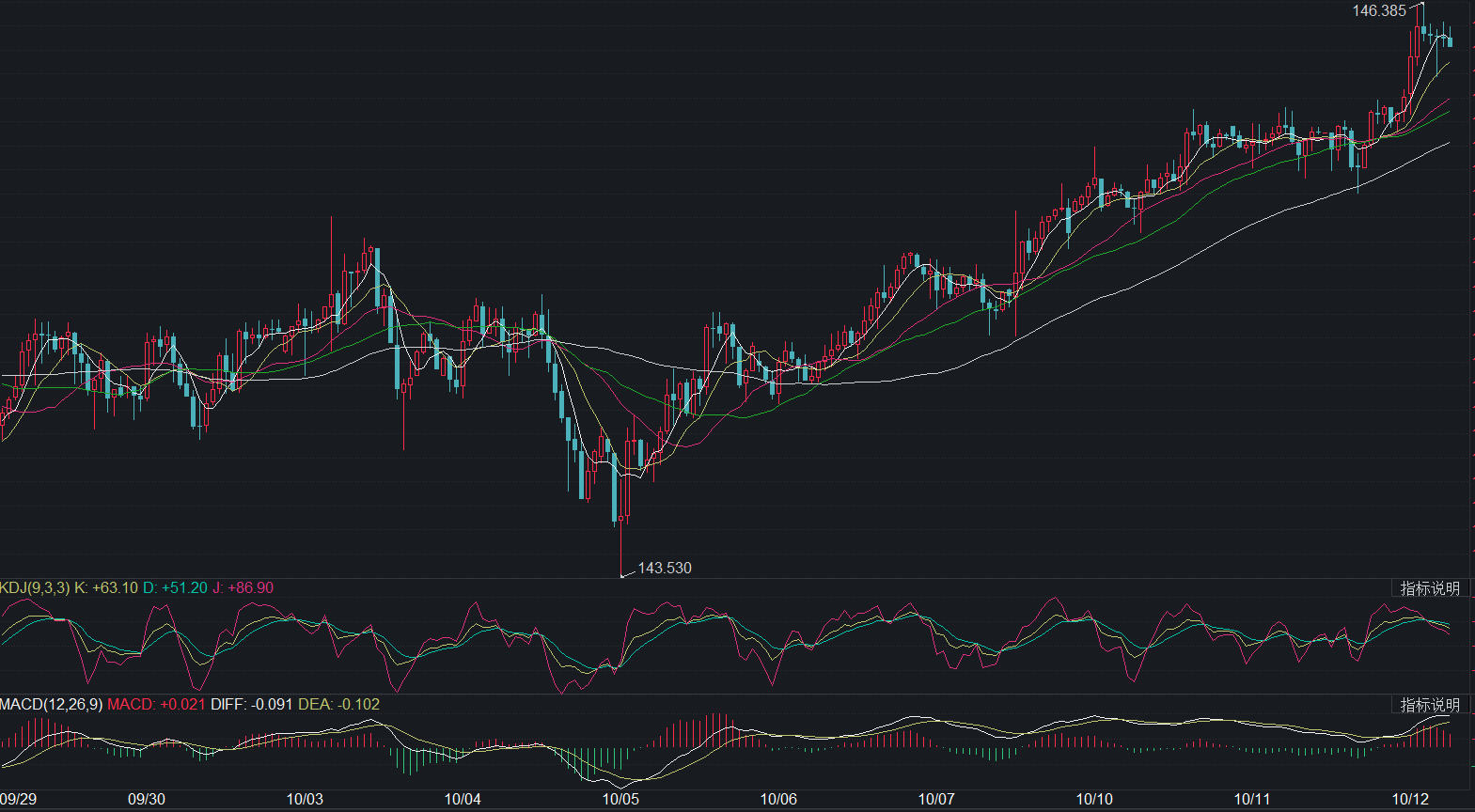Click the DIFF: -0.091 value
The height and width of the screenshot is (812, 1475).
click(x=252, y=705)
